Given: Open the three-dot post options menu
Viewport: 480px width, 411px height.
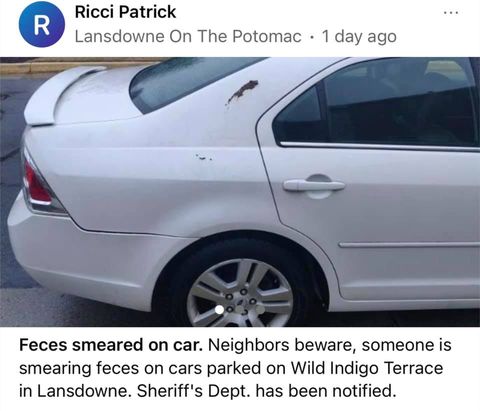Looking at the screenshot, I should click(451, 13).
